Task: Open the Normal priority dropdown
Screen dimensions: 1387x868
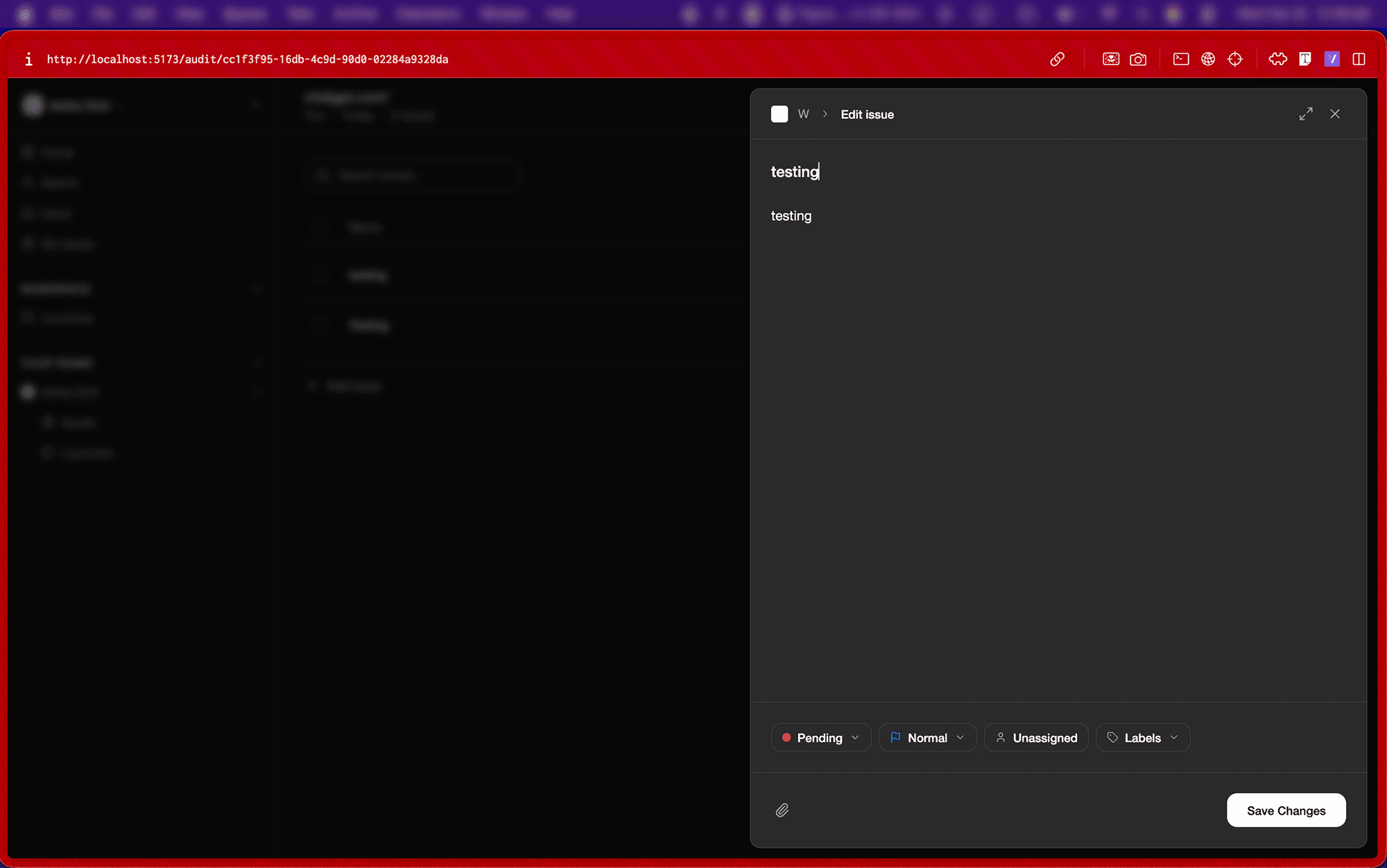Action: click(927, 738)
